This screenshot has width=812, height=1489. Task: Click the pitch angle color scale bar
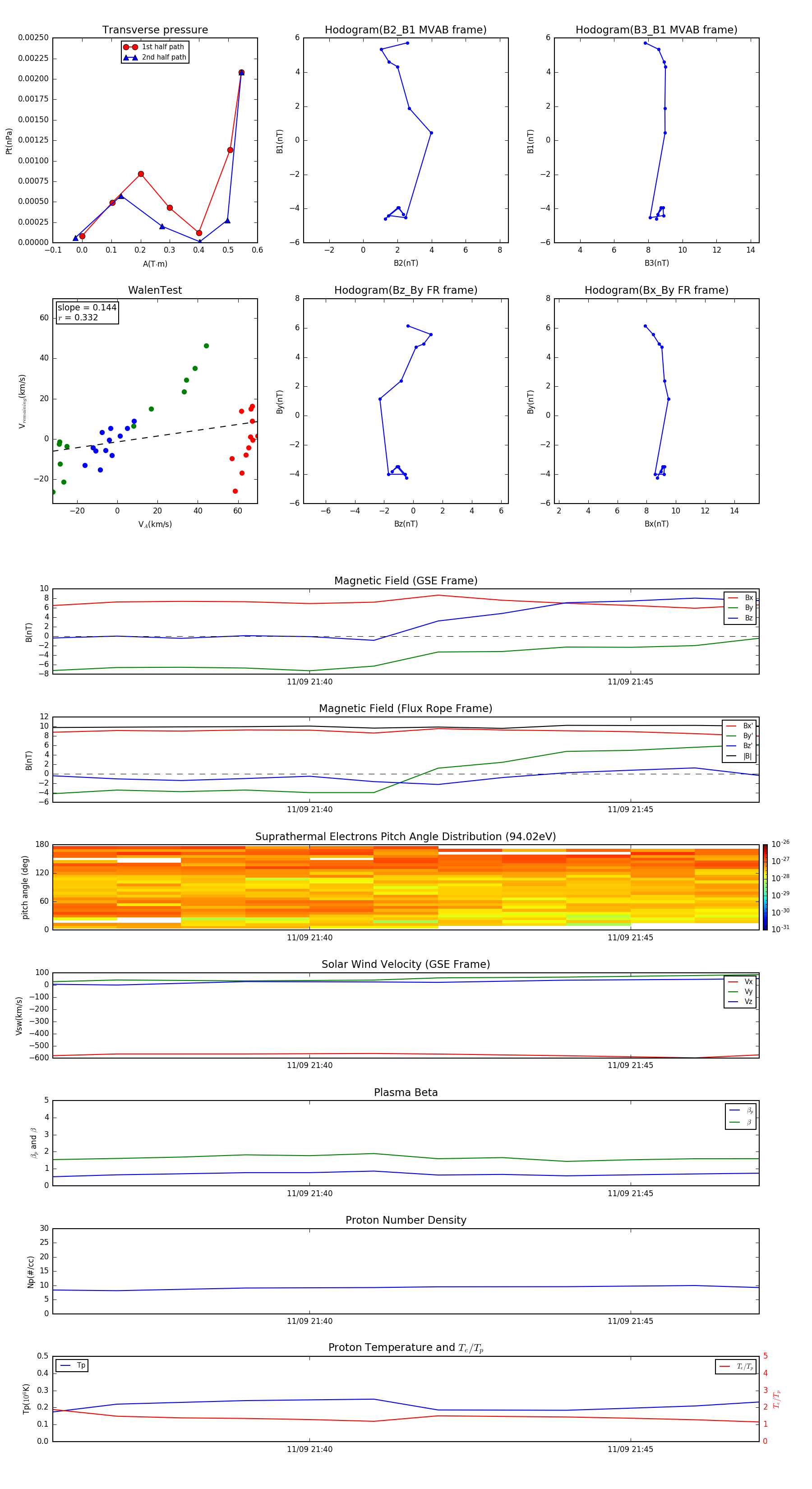coord(765,887)
